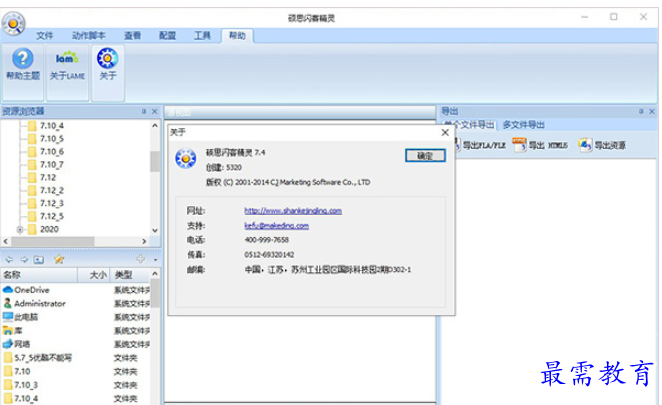Screen dimensions: 662x405
Task: Maximize the application window
Action: click(x=613, y=17)
